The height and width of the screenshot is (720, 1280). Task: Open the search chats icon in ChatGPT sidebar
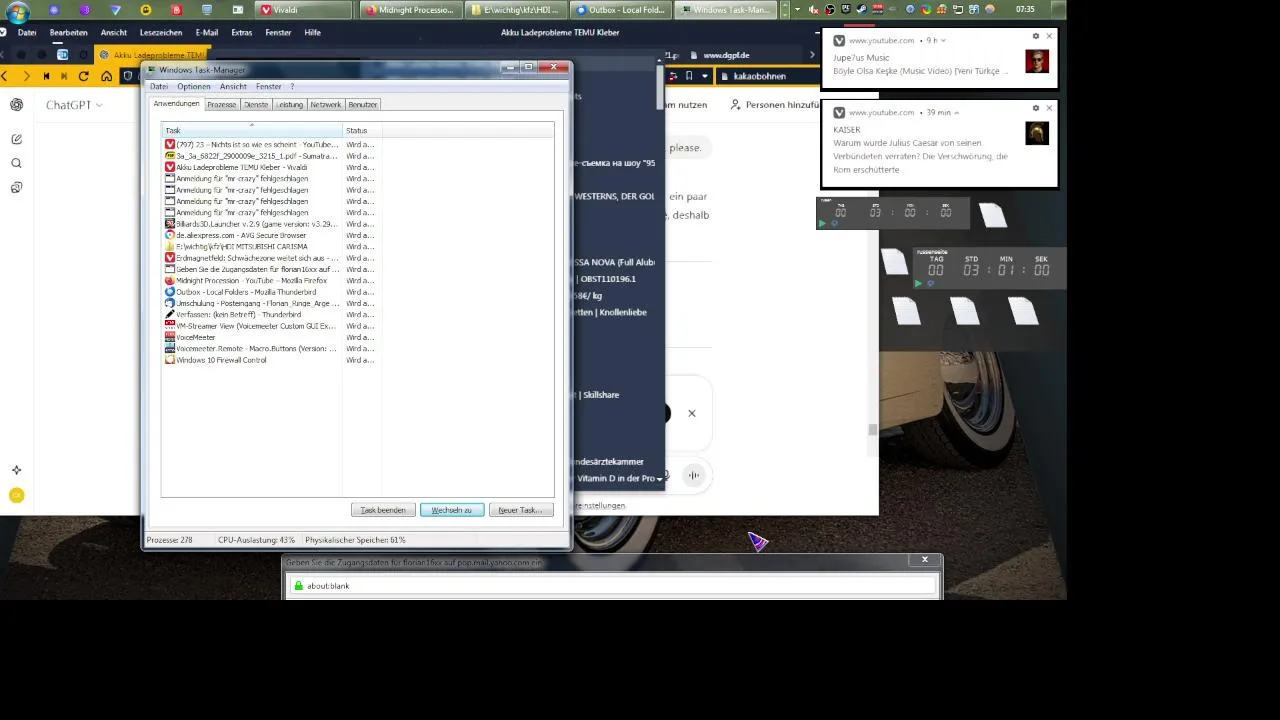pyautogui.click(x=17, y=163)
